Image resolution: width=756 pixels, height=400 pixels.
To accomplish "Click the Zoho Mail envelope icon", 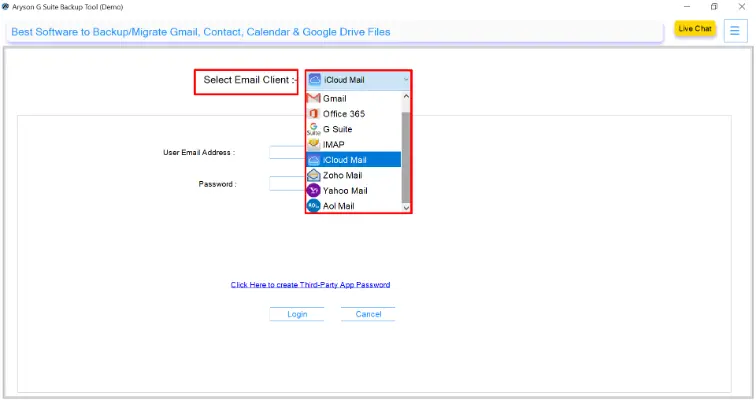I will click(x=313, y=175).
